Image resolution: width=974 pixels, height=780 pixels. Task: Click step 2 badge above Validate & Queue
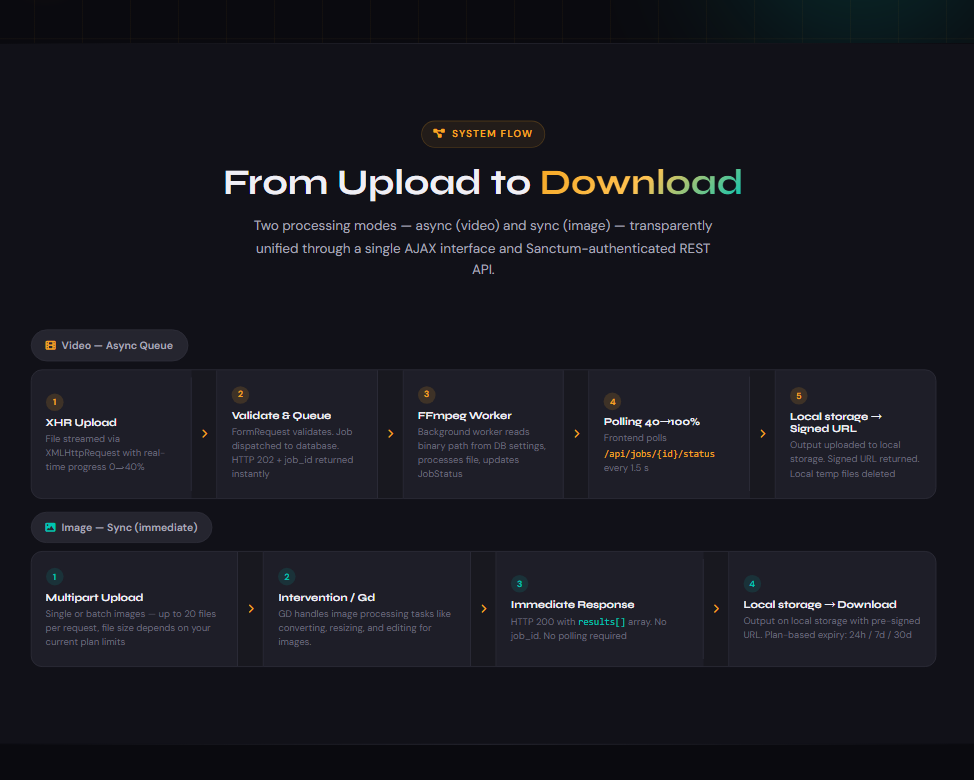point(240,395)
